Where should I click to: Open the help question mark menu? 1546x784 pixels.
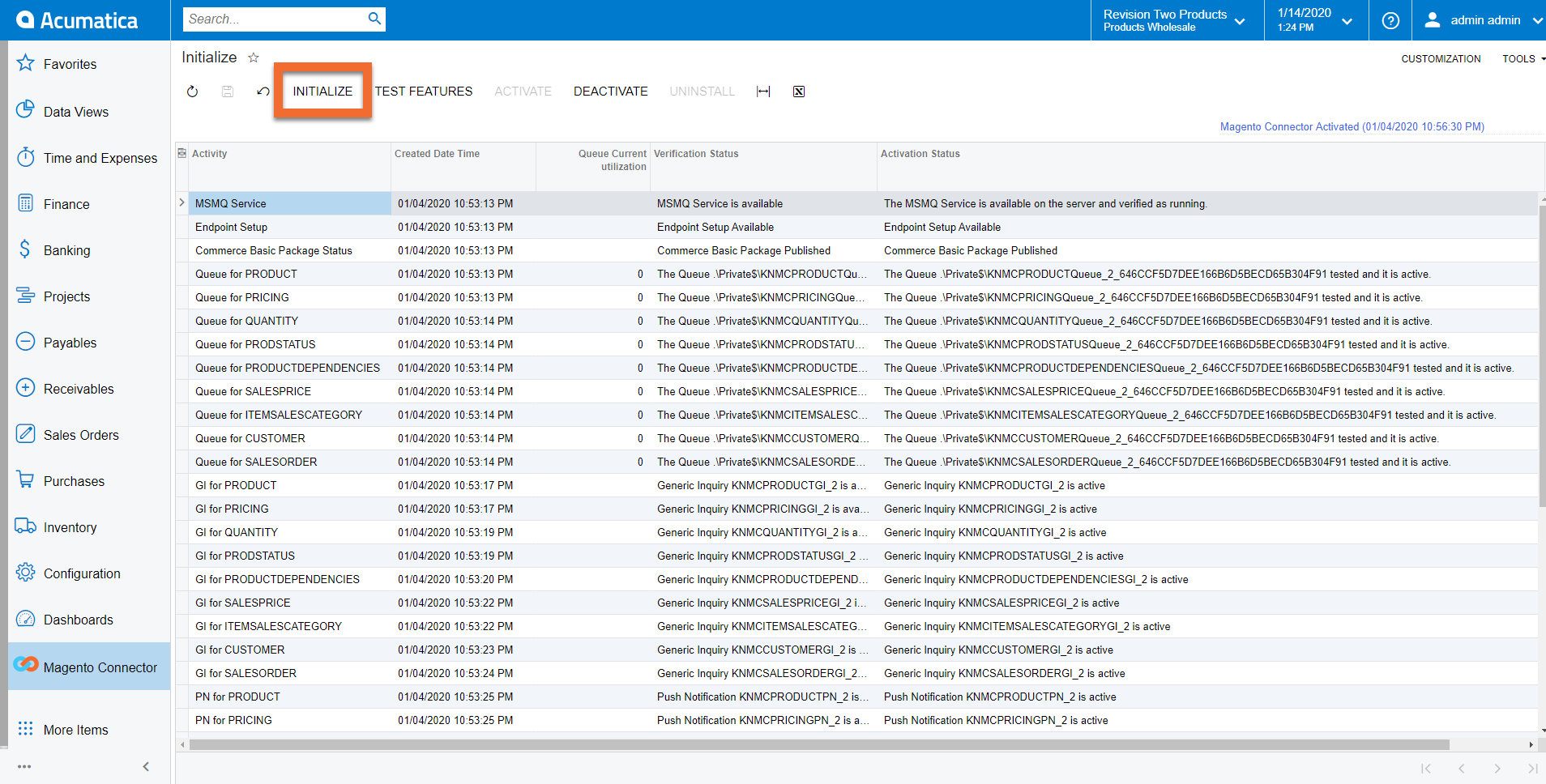coord(1390,20)
